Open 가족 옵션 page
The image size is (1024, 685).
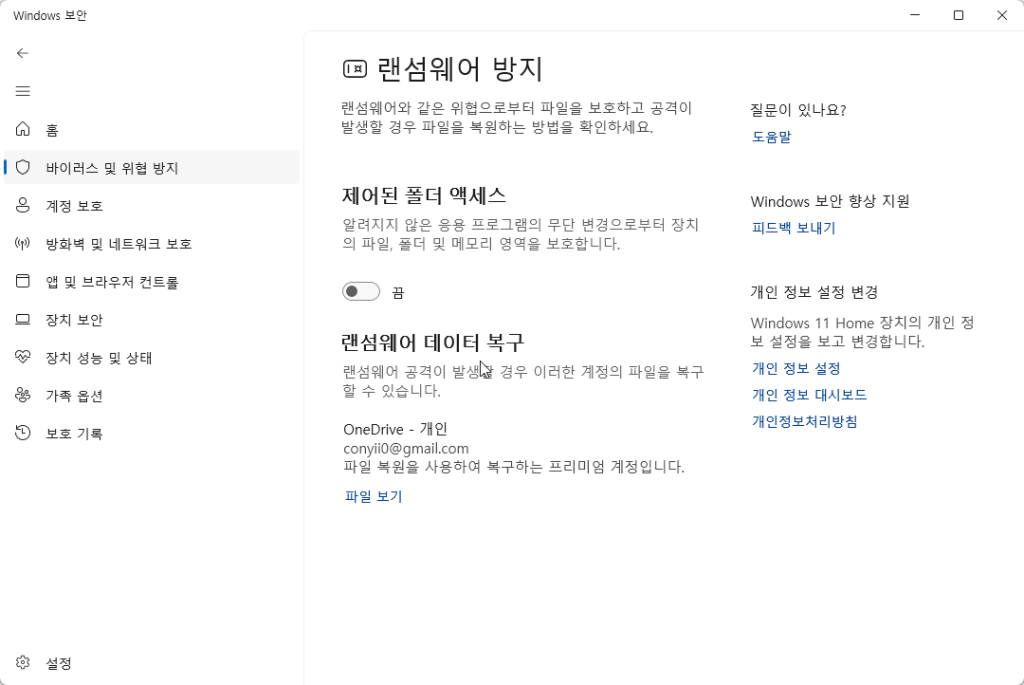[x=152, y=395]
